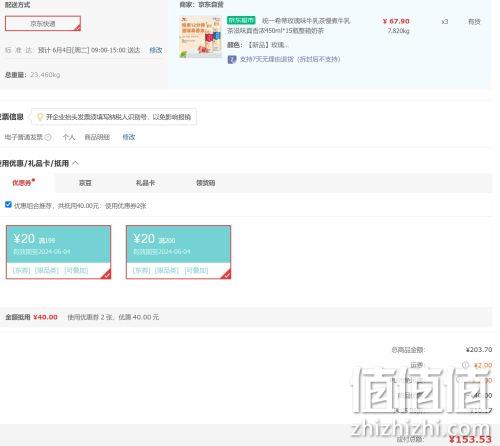Viewport: 500px width, 446px height.
Task: Click the info icon beside 运费 amount
Action: tap(465, 365)
